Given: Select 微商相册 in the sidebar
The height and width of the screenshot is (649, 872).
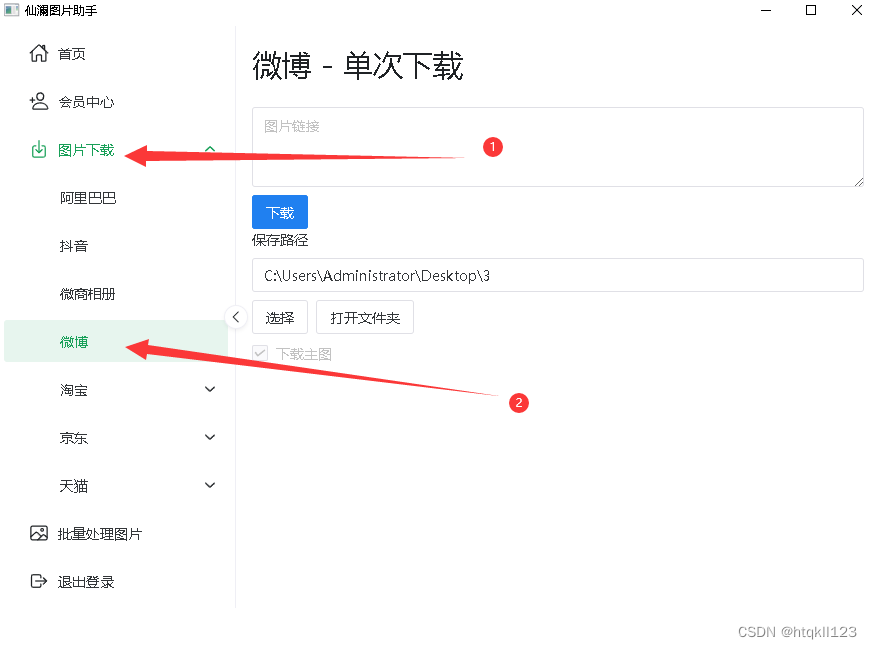Looking at the screenshot, I should tap(116, 294).
